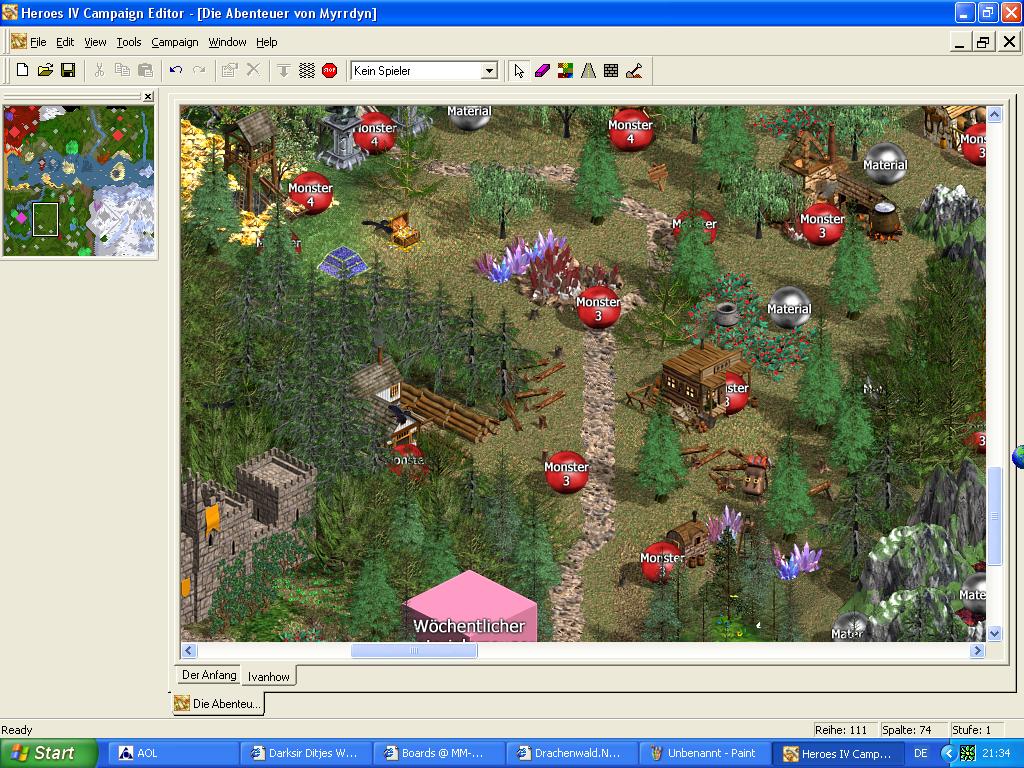Switch to Drachenwald.N... taskbar window
The height and width of the screenshot is (768, 1024).
[572, 753]
